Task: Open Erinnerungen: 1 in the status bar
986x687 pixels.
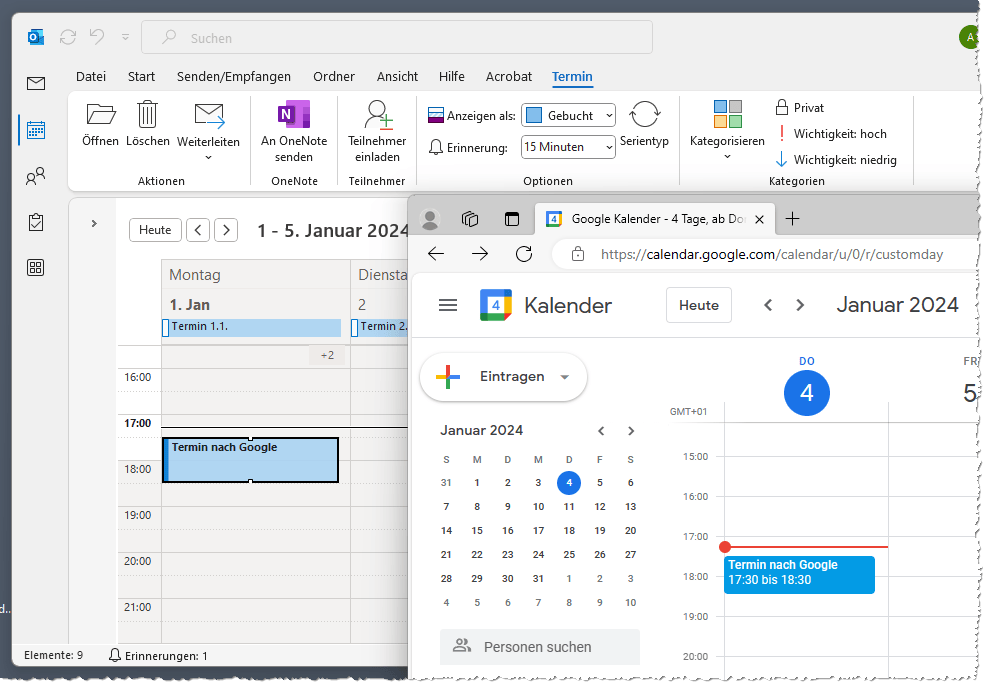Action: 158,656
